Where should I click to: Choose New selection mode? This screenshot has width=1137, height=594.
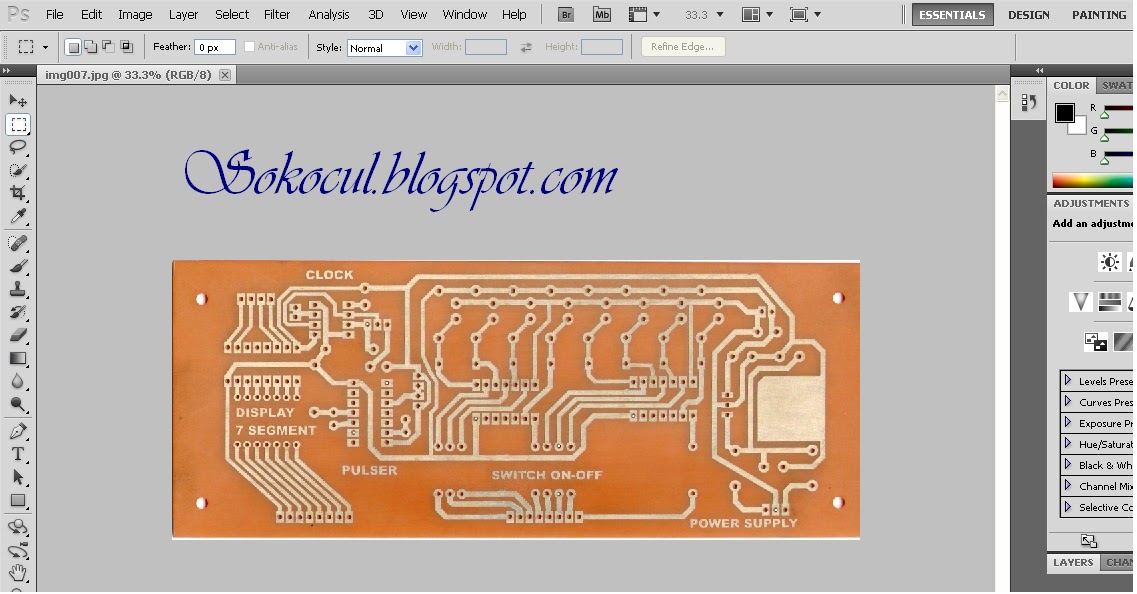[x=73, y=47]
